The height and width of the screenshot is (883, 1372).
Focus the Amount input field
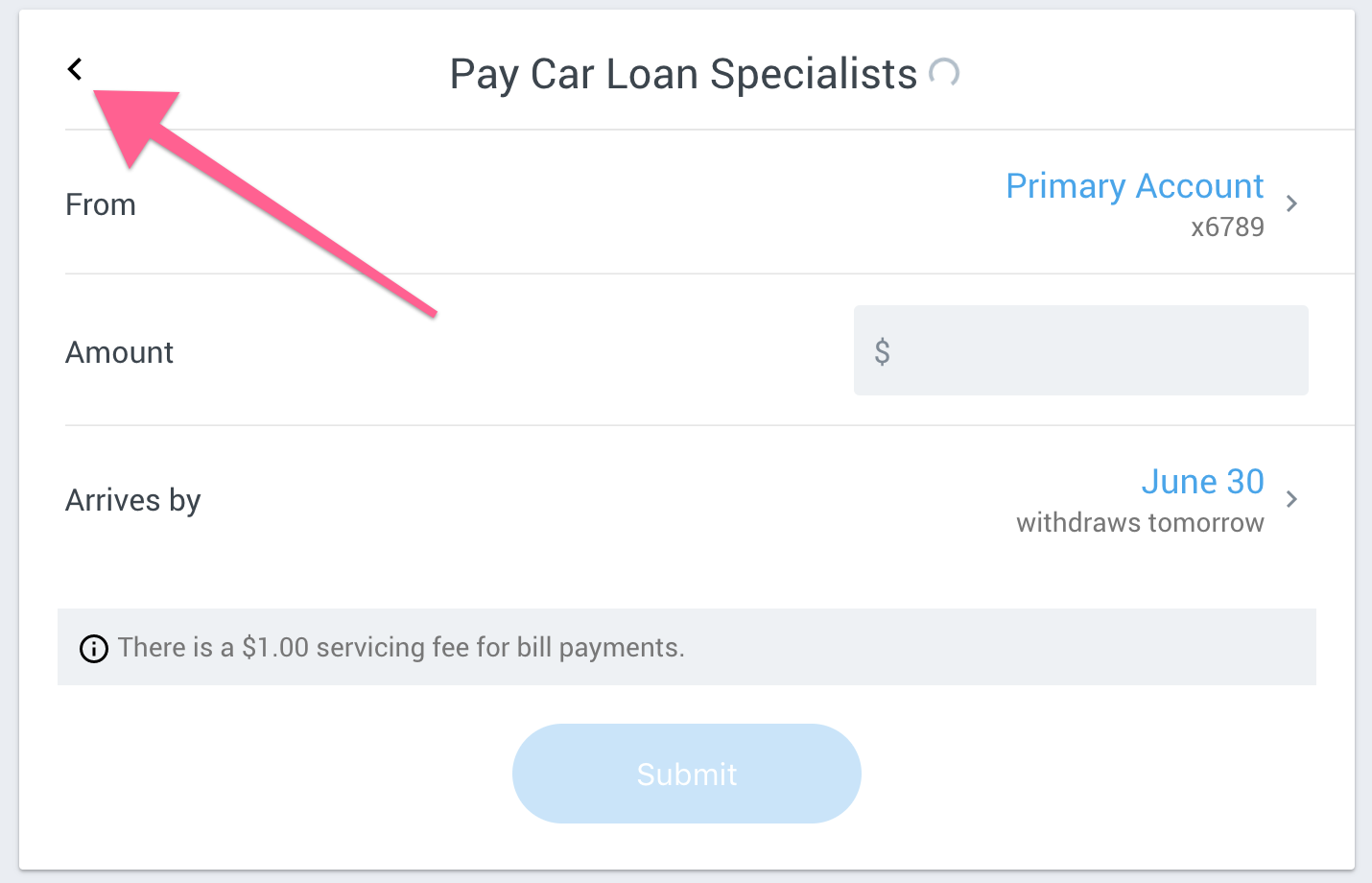tap(1094, 350)
